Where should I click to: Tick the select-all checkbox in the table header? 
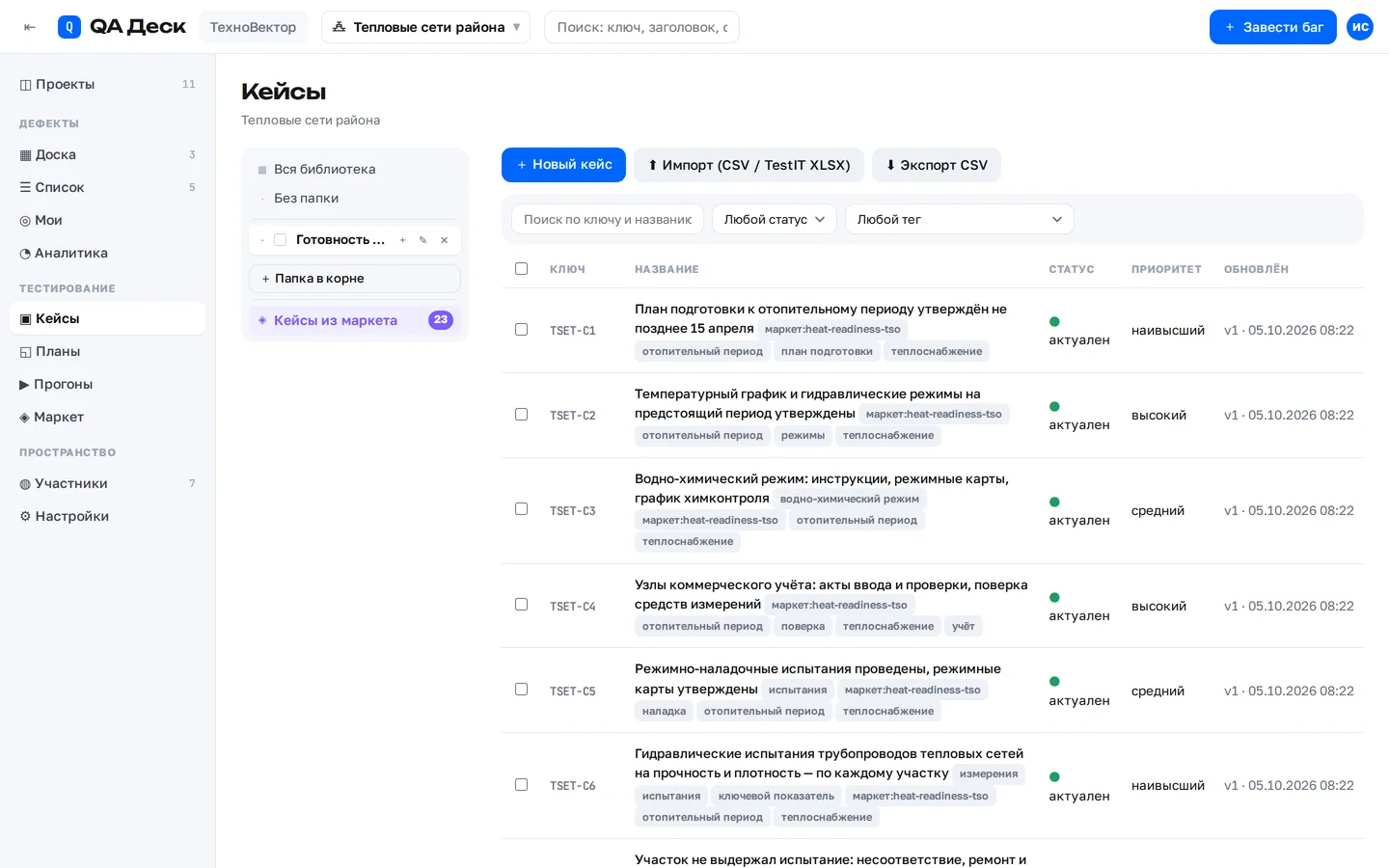coord(521,269)
